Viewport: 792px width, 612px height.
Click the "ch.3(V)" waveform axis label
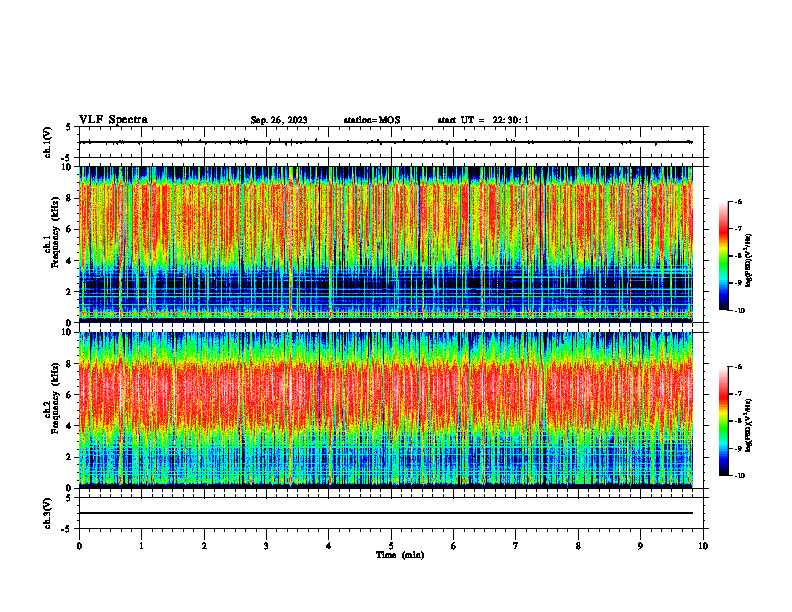click(48, 513)
